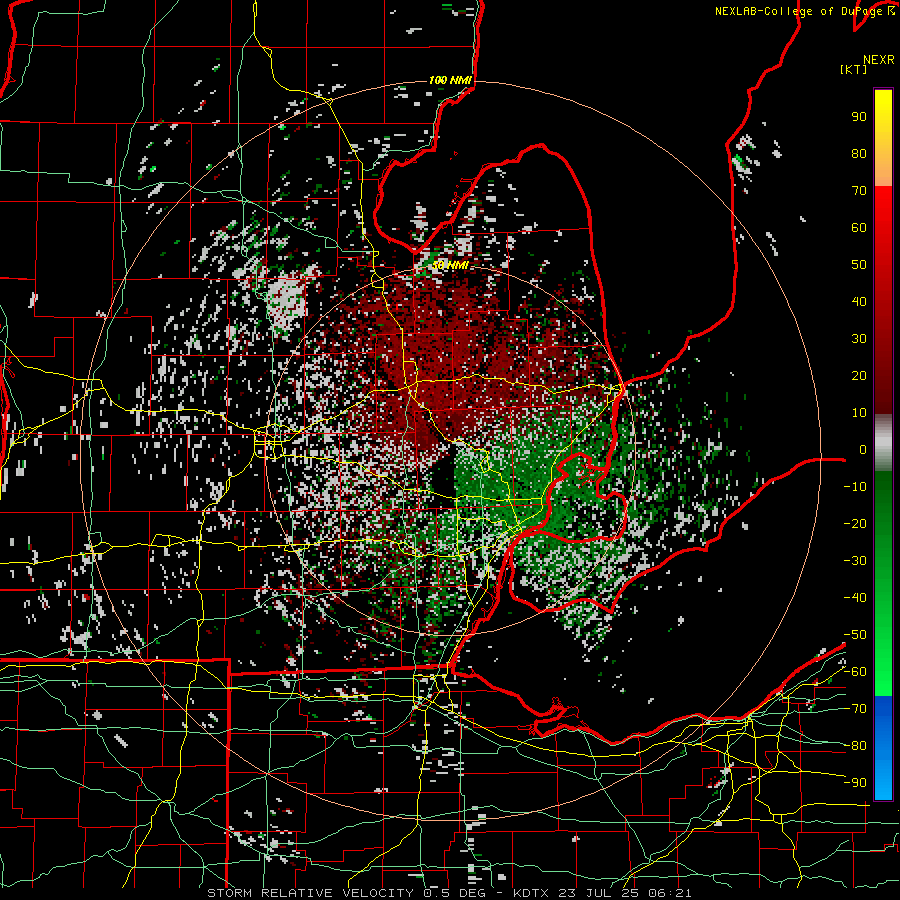The width and height of the screenshot is (900, 900).
Task: Click the blue segment at the color bar bottom
Action: click(883, 747)
